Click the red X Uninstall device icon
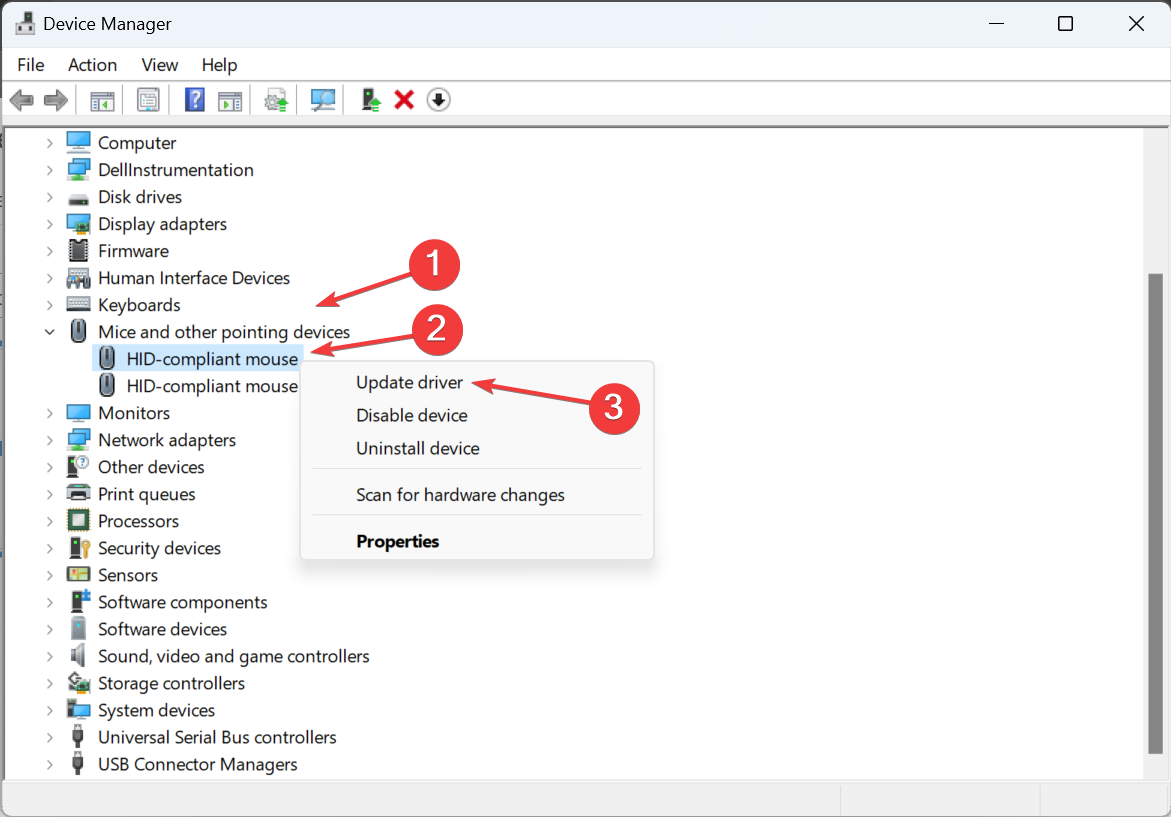Viewport: 1171px width, 817px height. pyautogui.click(x=404, y=100)
